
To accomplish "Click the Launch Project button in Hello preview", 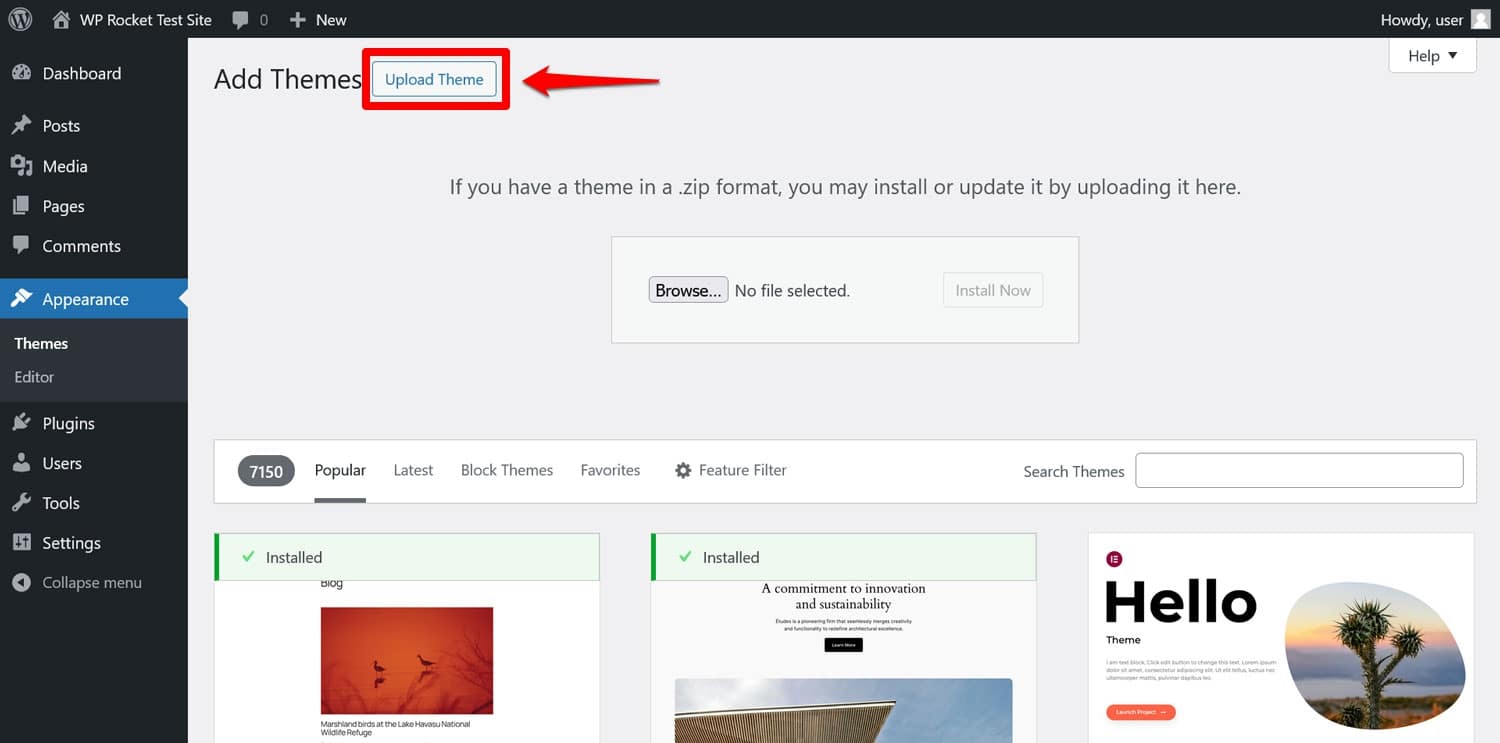I will tap(1141, 712).
